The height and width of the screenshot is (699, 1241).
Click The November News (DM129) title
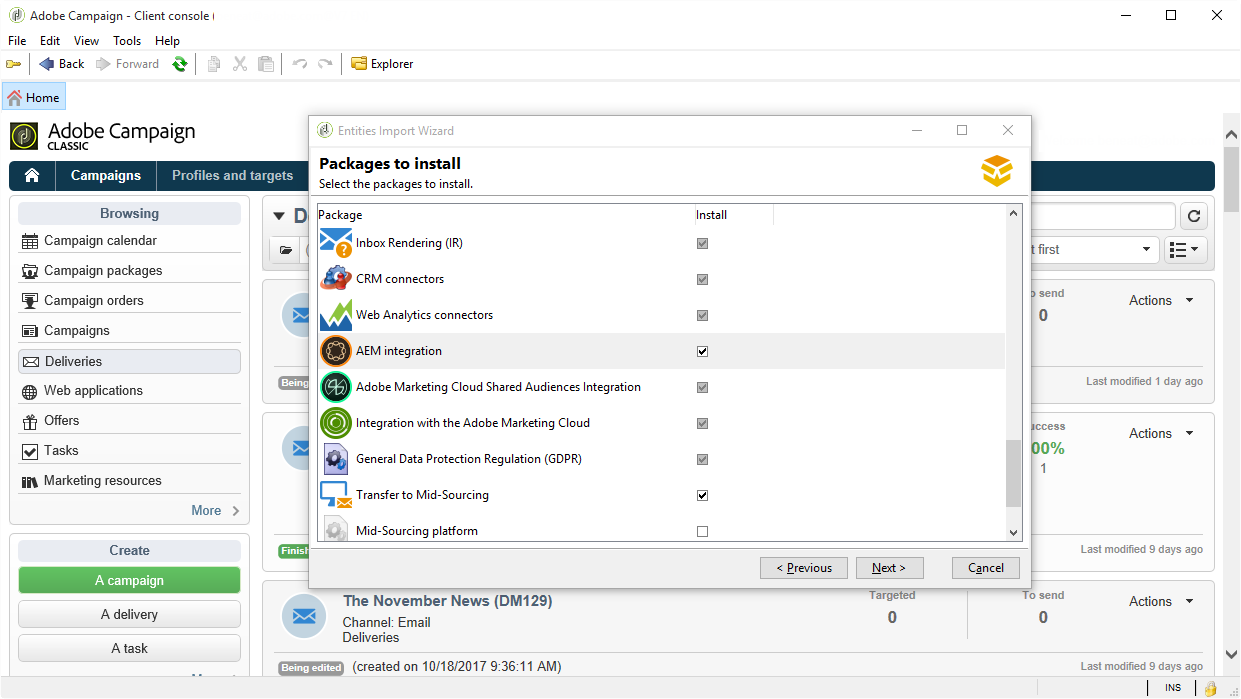point(447,601)
